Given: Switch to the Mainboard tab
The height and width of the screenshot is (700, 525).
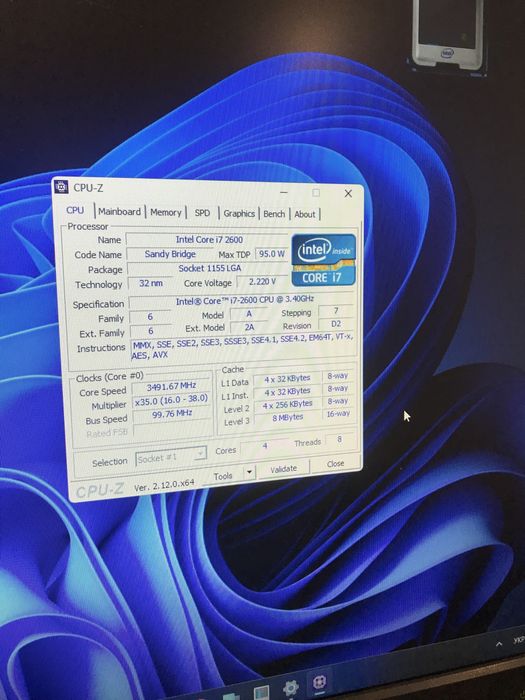Looking at the screenshot, I should point(119,212).
